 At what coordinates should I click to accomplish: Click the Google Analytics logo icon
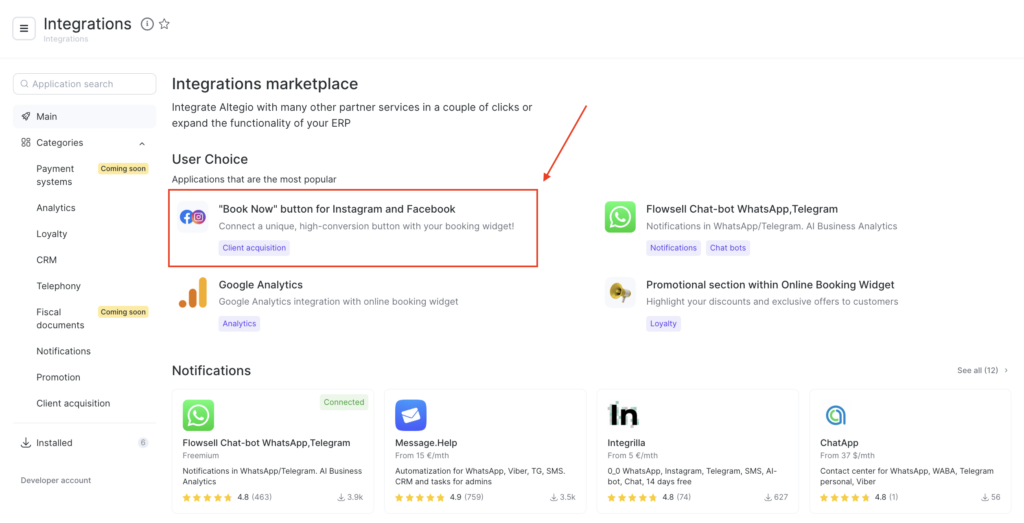[193, 293]
